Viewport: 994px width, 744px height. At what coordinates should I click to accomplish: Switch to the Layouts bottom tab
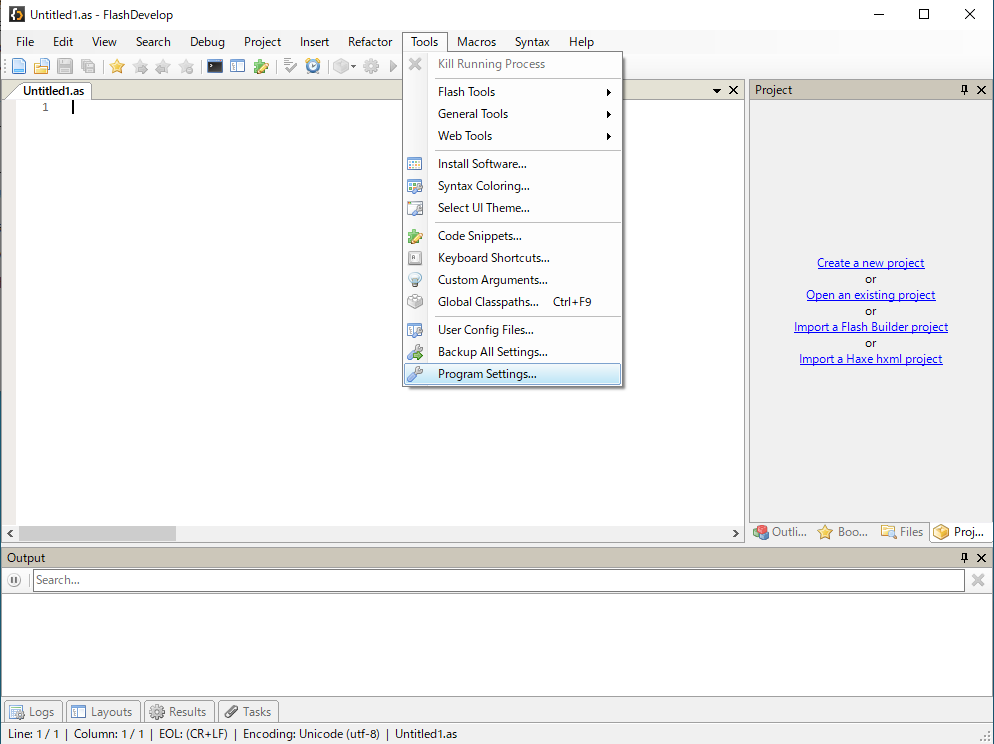tap(103, 712)
